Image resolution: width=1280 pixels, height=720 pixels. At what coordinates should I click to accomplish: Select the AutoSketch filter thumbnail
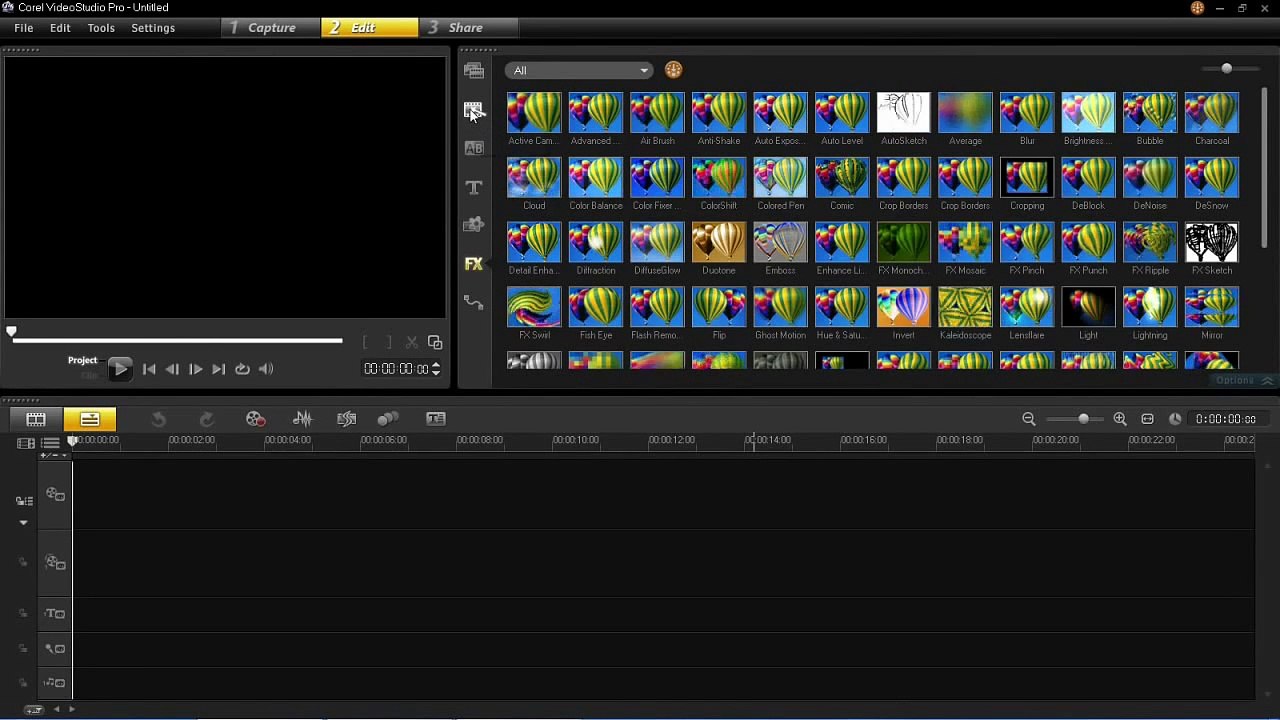tap(904, 113)
